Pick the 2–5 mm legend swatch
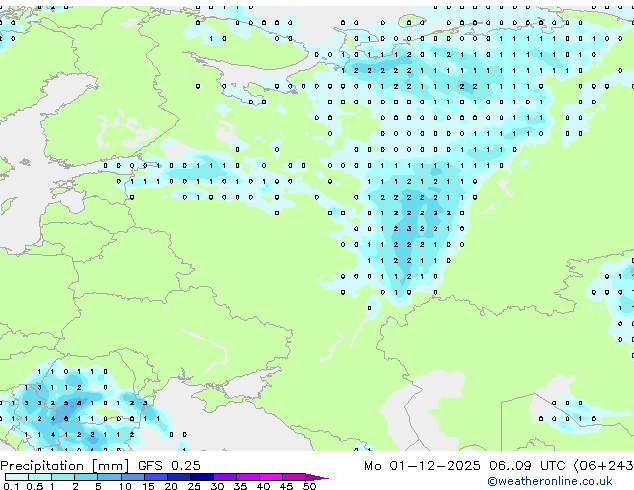This screenshot has width=634, height=490. [x=86, y=477]
